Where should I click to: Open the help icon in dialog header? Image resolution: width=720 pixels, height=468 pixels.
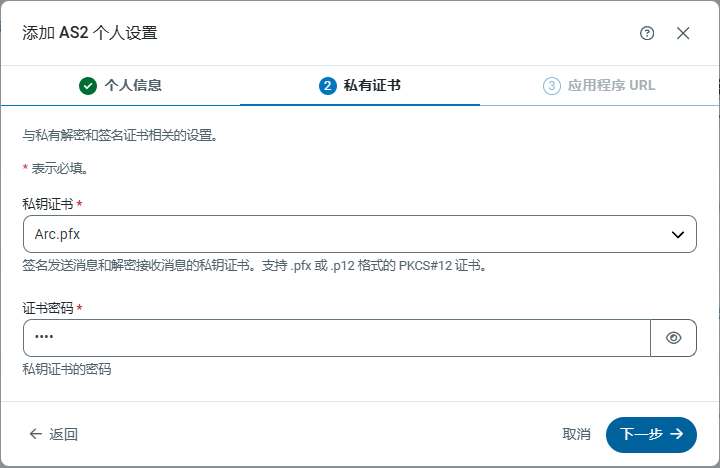click(x=647, y=33)
